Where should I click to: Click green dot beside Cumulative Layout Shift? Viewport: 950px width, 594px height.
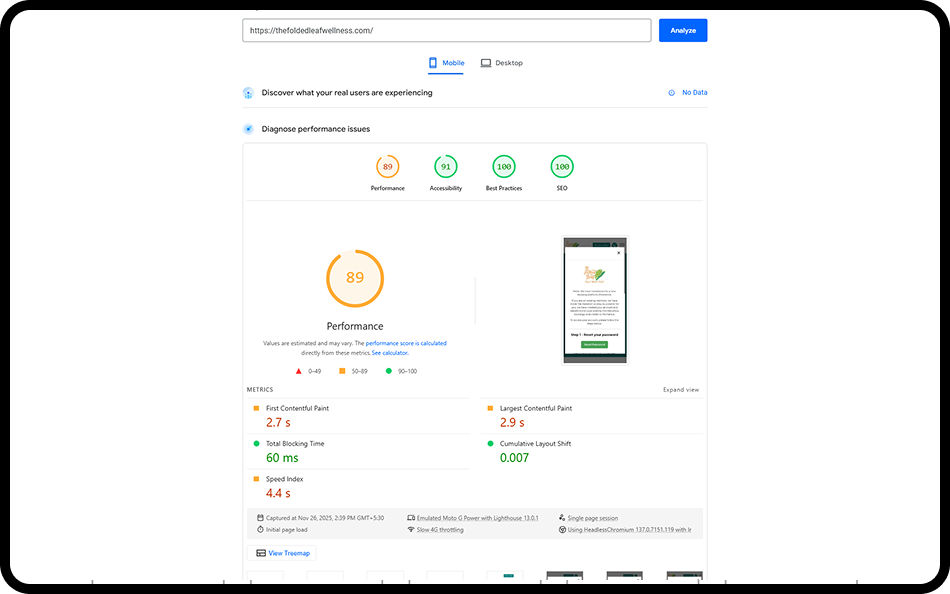pyautogui.click(x=490, y=444)
